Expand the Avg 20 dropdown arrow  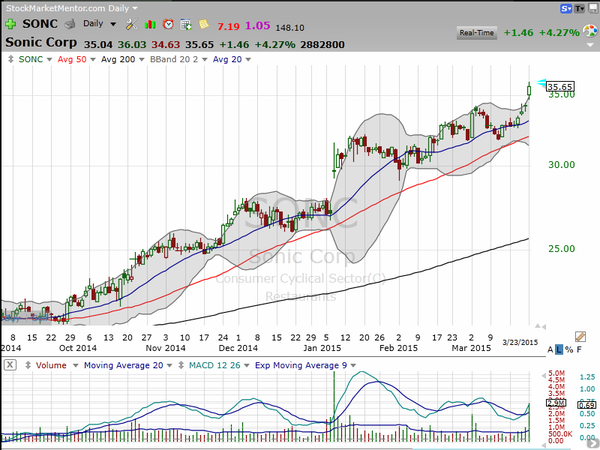[x=248, y=60]
